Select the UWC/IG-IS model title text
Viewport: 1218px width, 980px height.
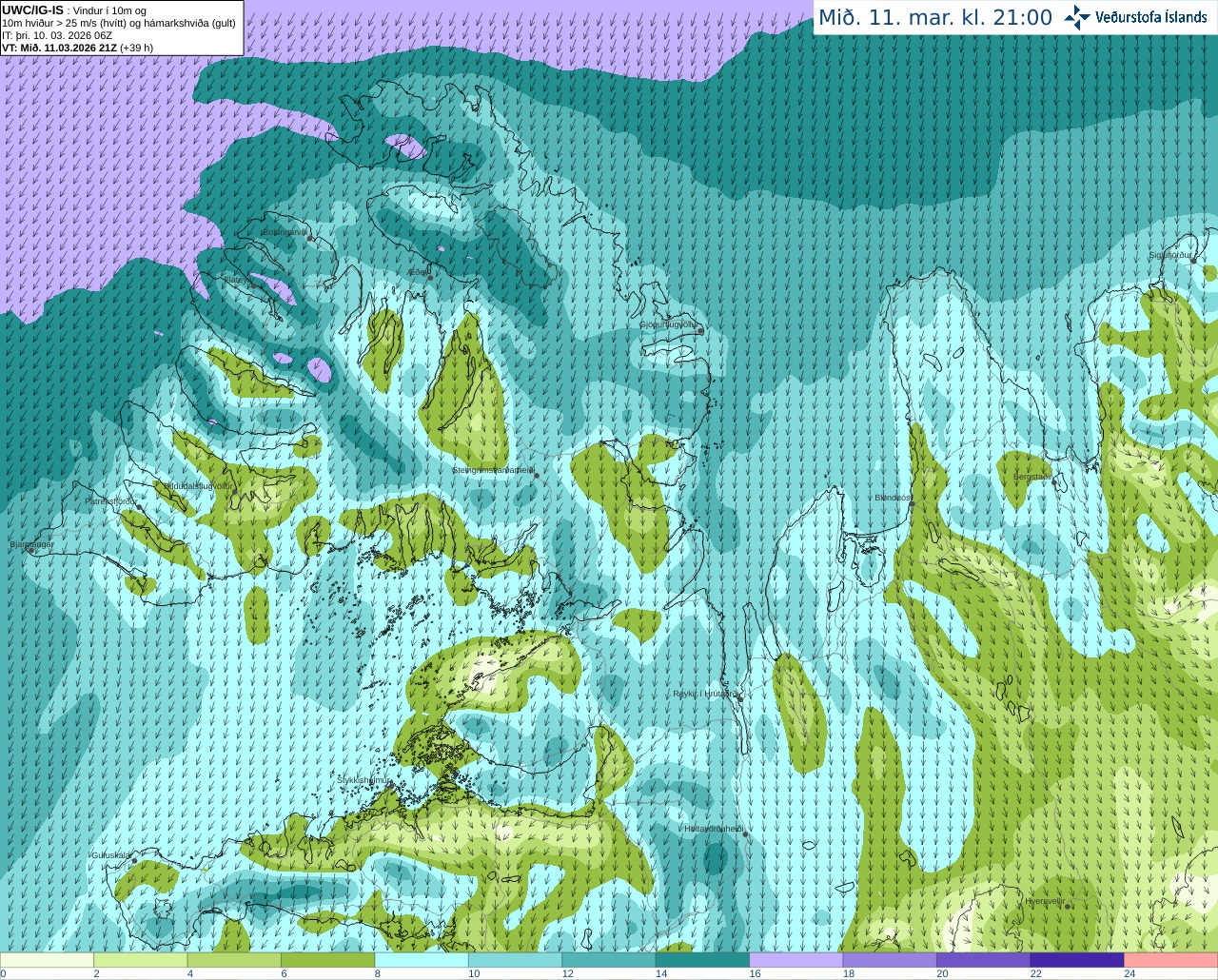click(32, 10)
